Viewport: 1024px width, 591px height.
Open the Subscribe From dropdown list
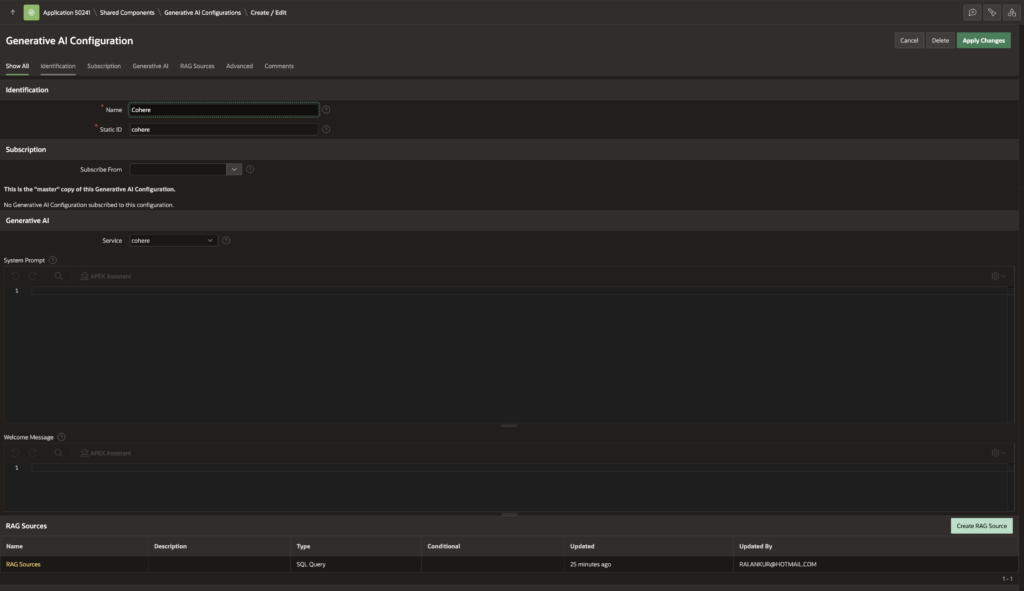tap(235, 170)
